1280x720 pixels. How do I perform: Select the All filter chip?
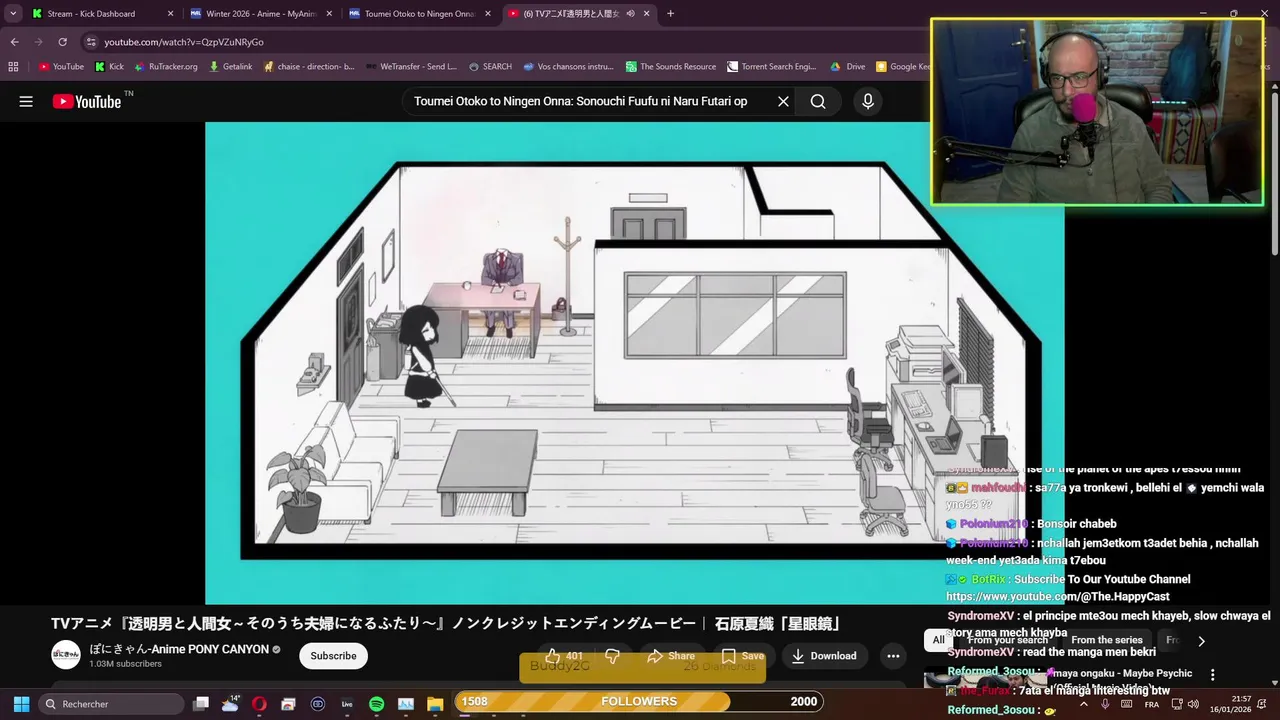click(938, 640)
